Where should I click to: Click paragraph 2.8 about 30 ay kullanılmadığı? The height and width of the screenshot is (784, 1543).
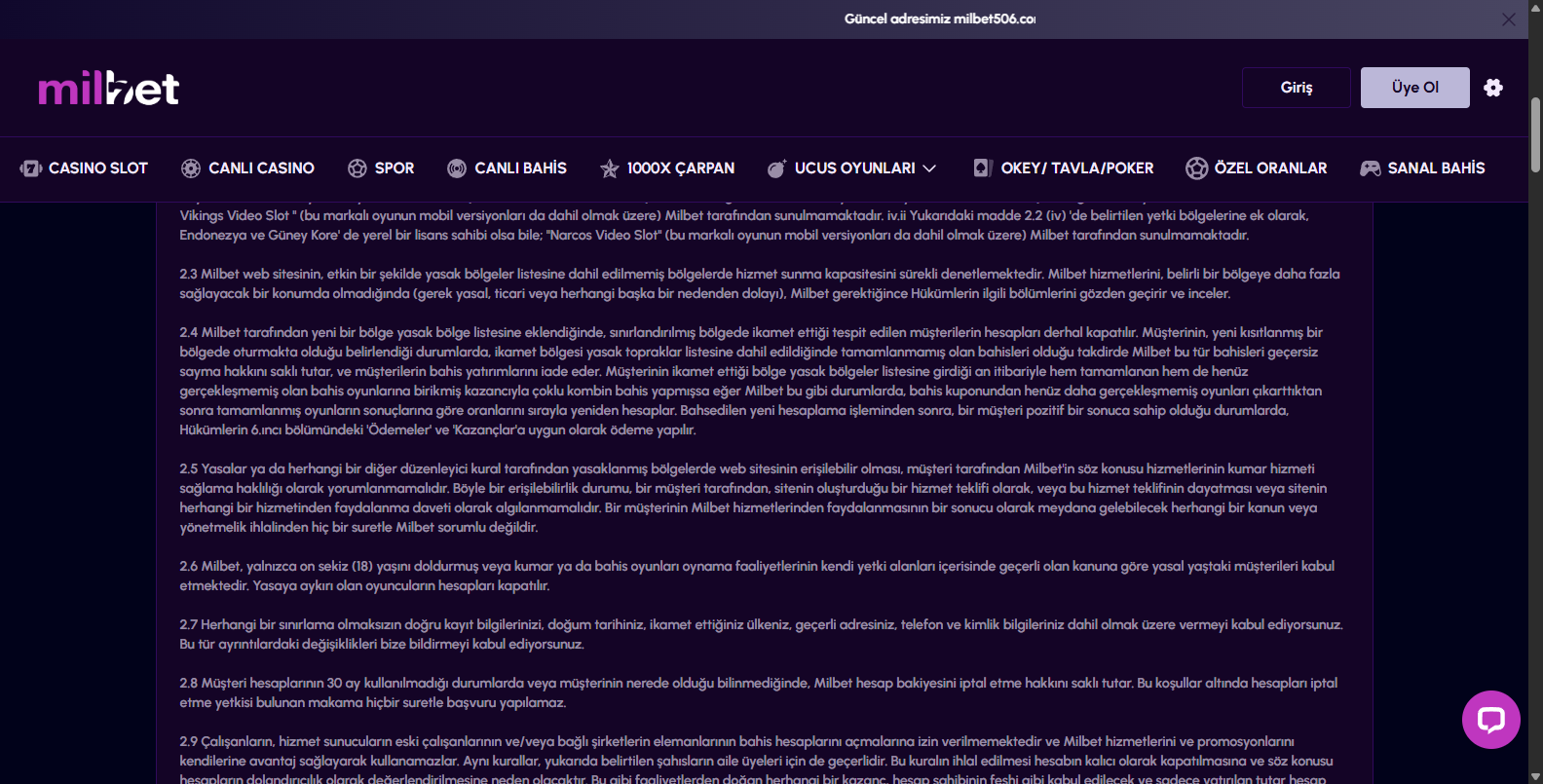759,692
